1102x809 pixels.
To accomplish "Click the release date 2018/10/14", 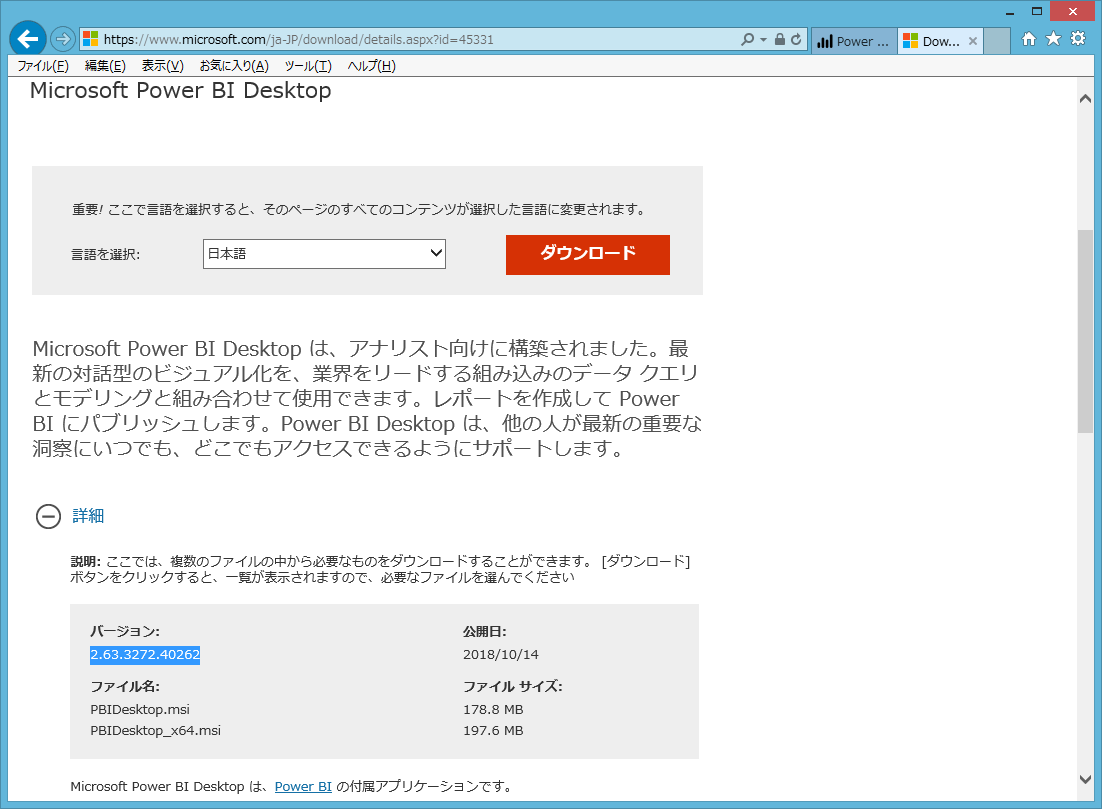I will point(500,654).
